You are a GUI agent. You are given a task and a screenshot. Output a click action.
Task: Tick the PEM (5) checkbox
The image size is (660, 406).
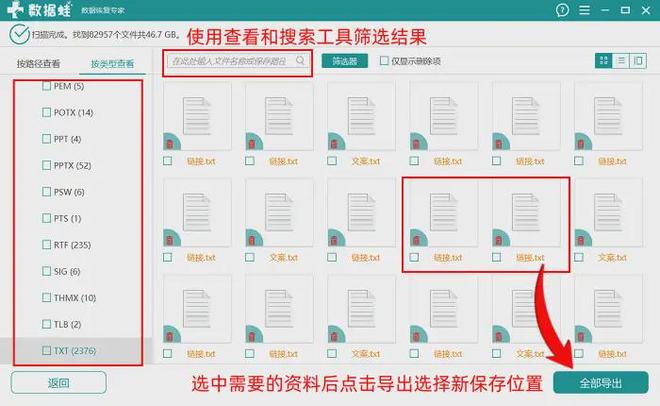point(47,86)
